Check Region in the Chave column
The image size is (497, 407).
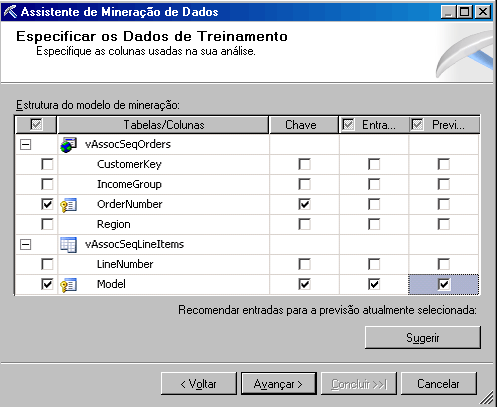pos(304,224)
